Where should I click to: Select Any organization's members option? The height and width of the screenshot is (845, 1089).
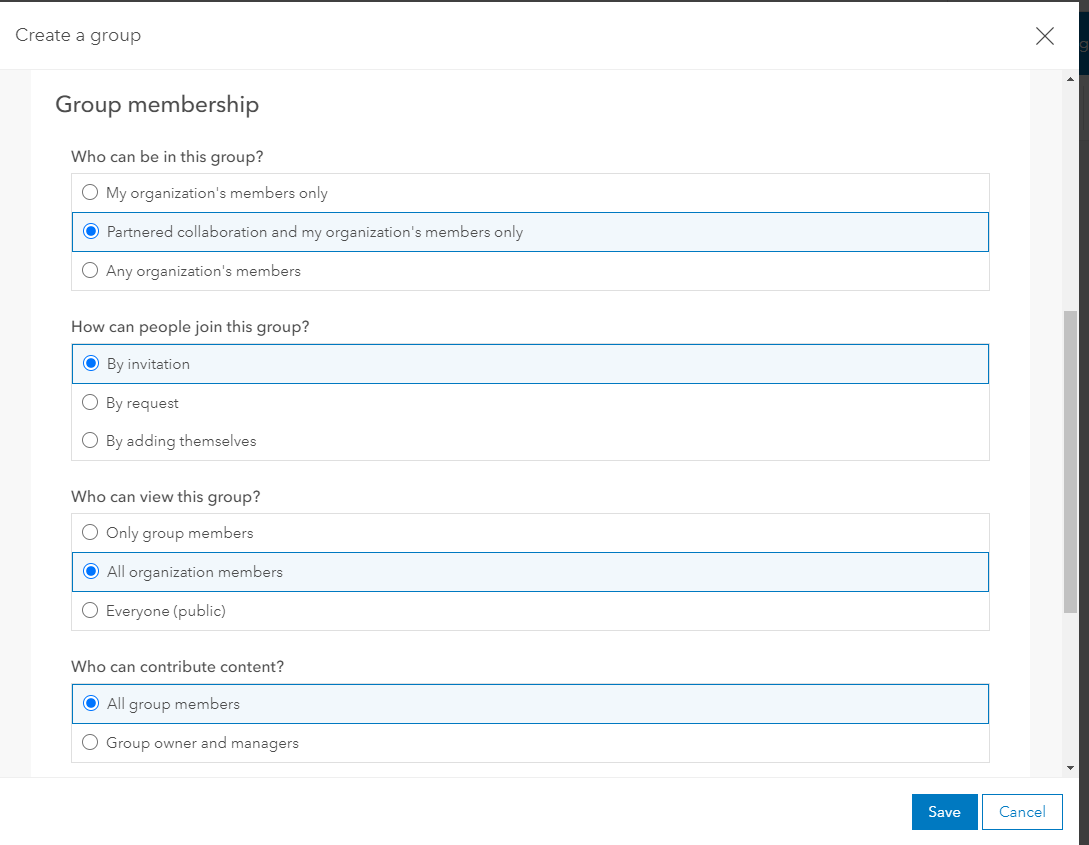[90, 271]
